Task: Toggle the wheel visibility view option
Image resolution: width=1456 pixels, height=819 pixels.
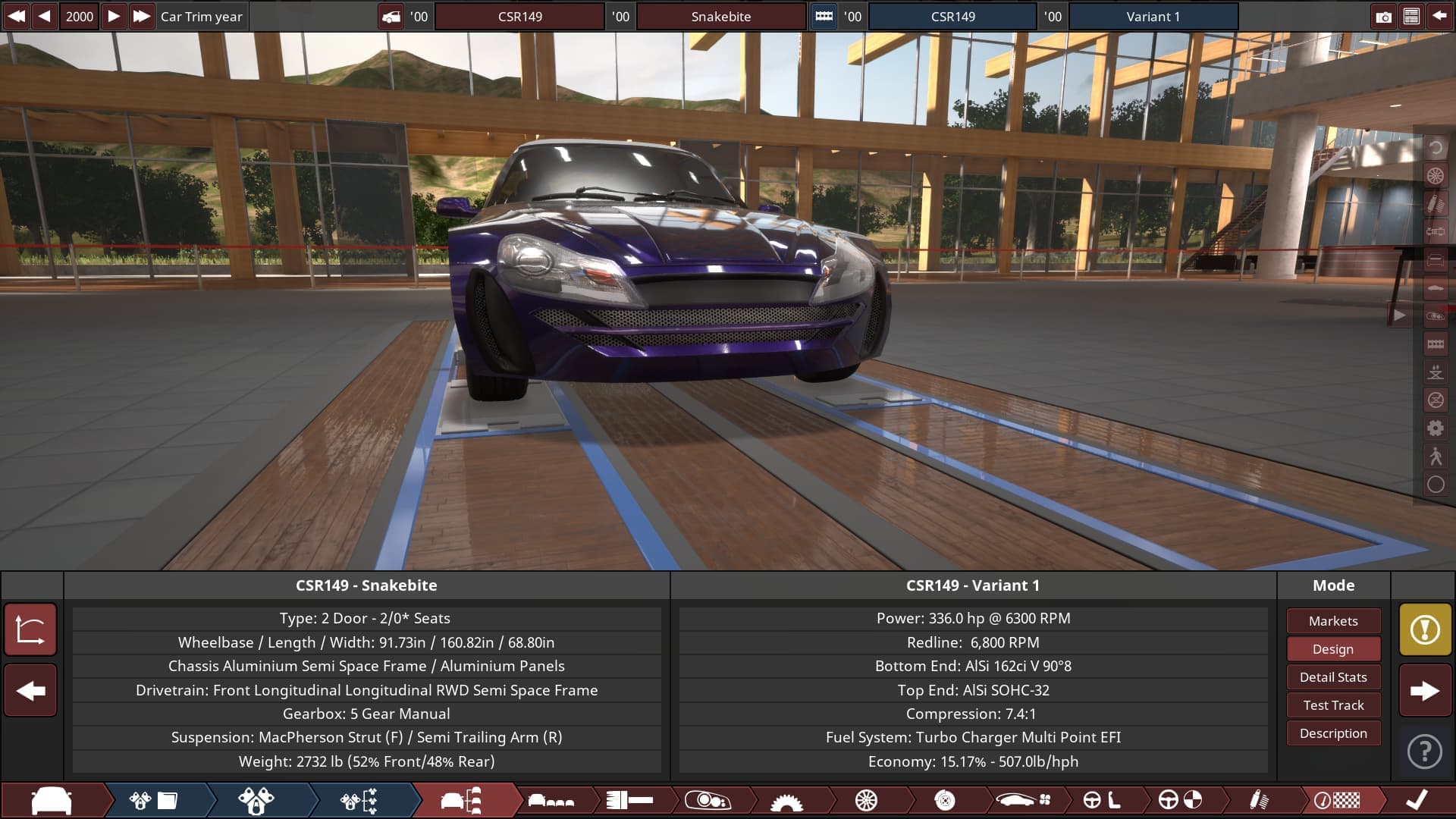Action: (x=1436, y=176)
